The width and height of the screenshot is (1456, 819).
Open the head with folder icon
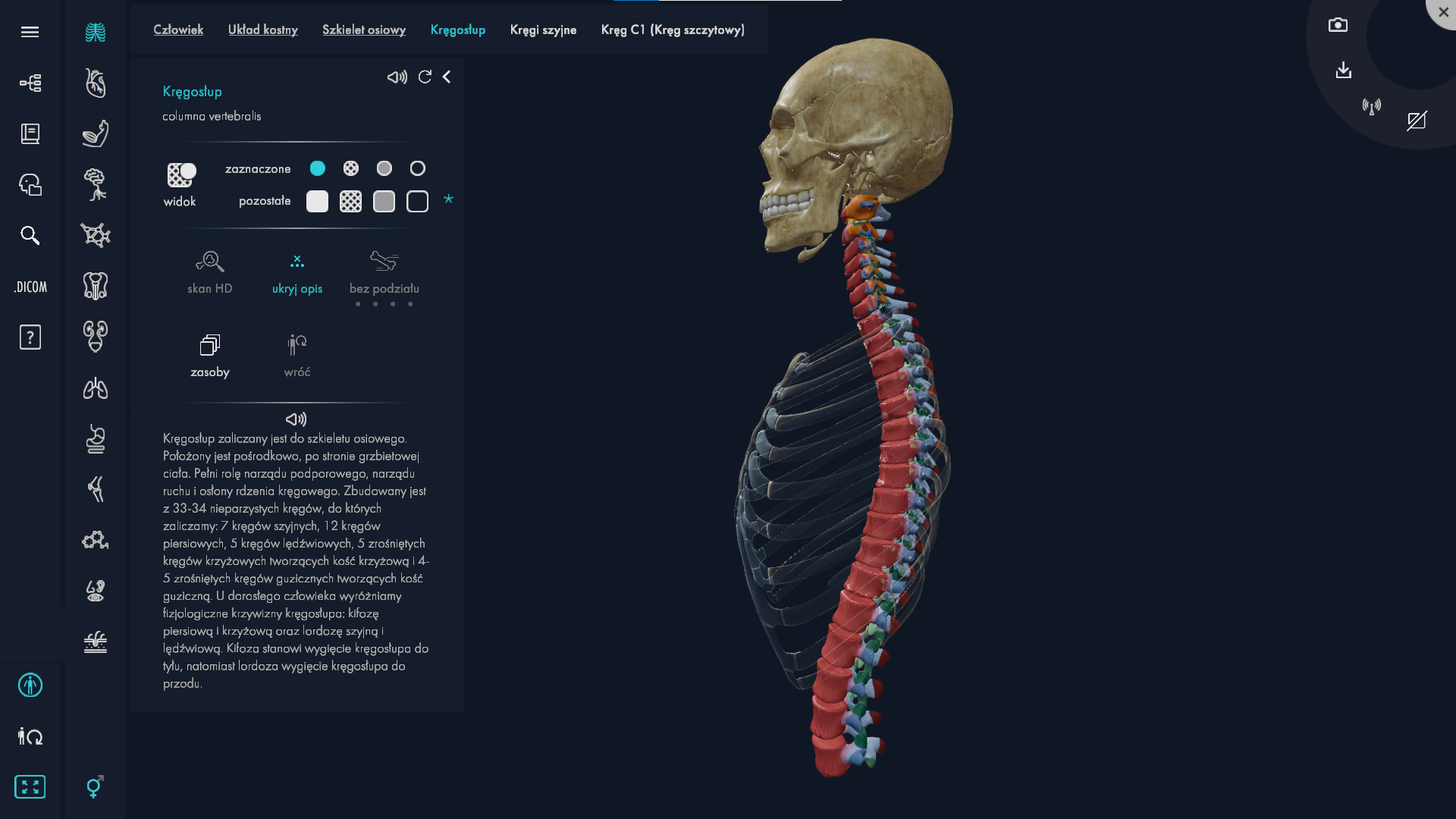pos(30,184)
